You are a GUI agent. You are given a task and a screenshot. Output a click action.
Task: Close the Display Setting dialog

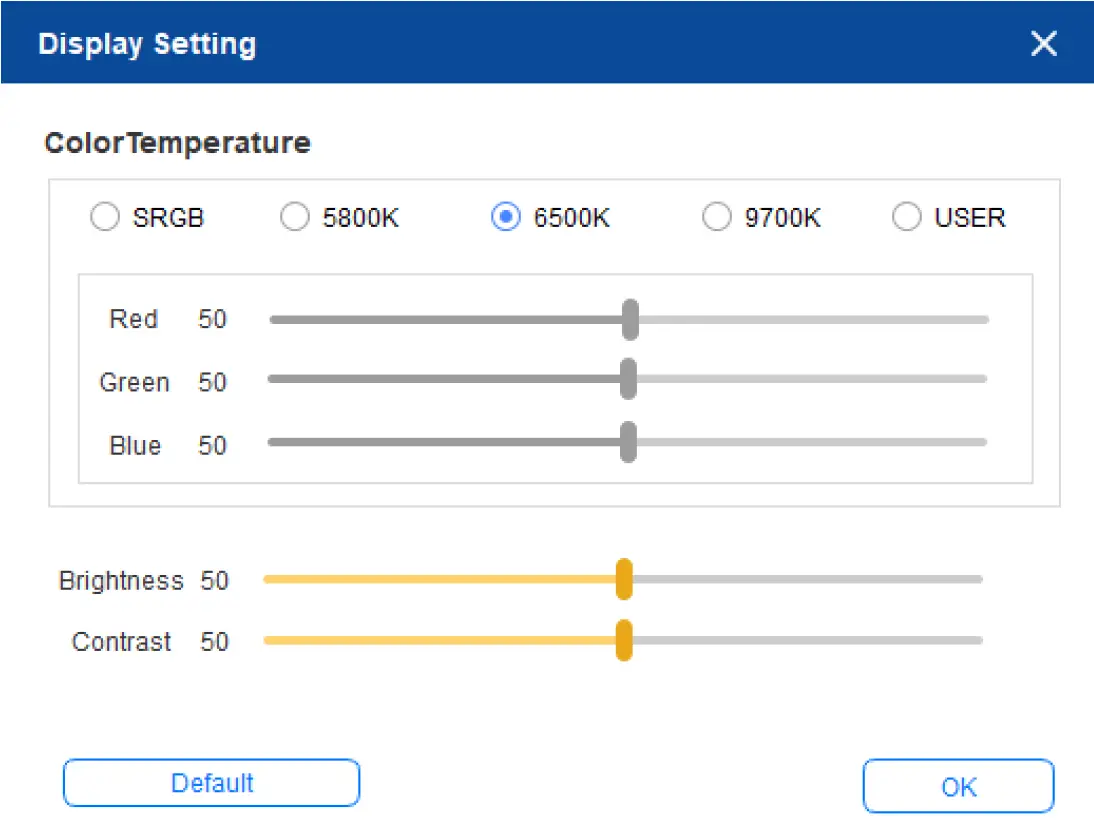(1044, 43)
